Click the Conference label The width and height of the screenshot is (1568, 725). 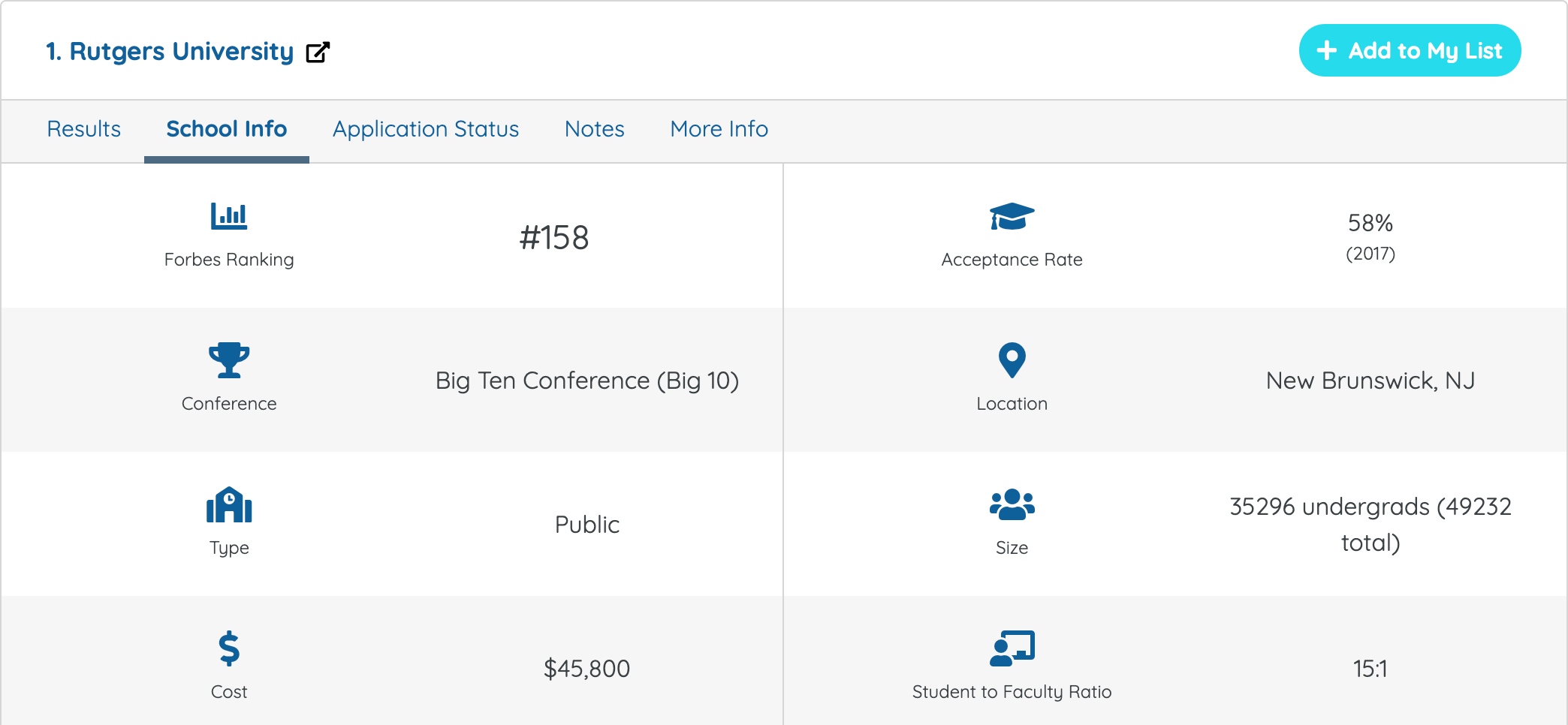[229, 404]
